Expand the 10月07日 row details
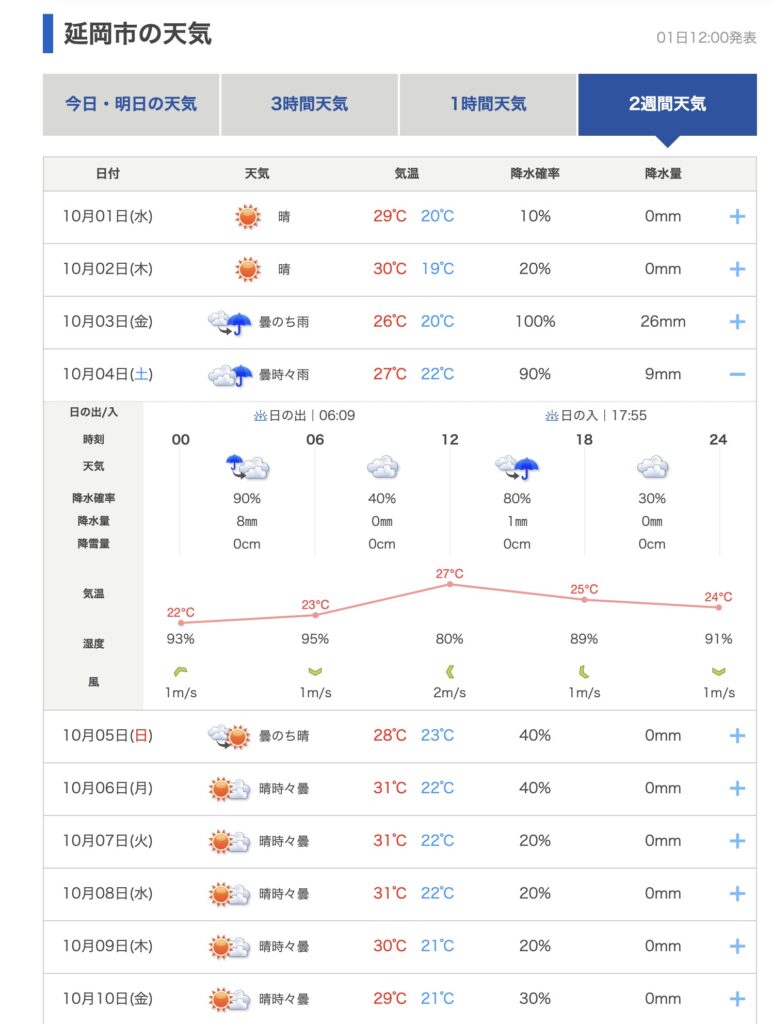Image resolution: width=773 pixels, height=1024 pixels. point(737,841)
